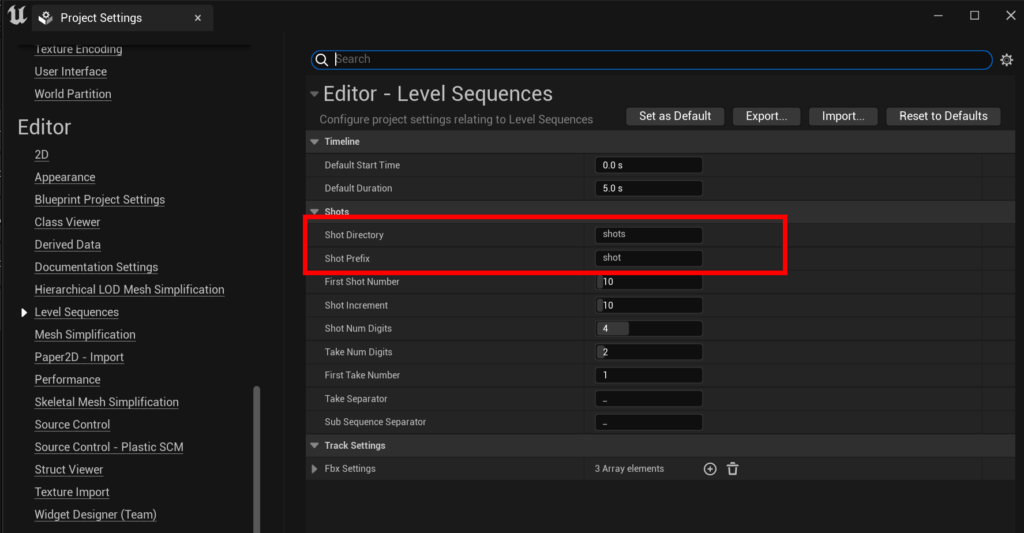The height and width of the screenshot is (533, 1024).
Task: Click the sidebar vertical scrollbar
Action: tap(257, 459)
